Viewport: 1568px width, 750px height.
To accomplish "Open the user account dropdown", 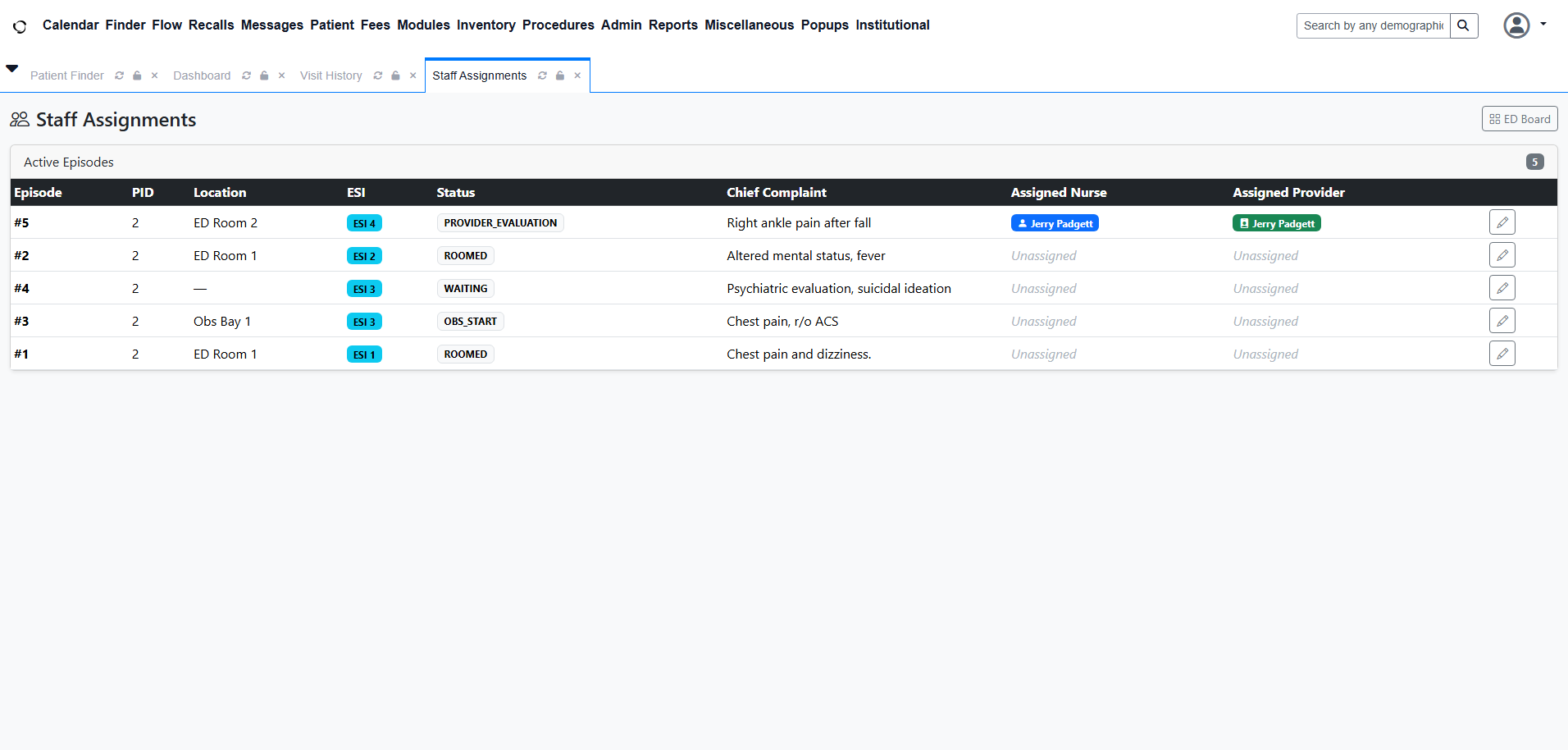I will [x=1525, y=25].
